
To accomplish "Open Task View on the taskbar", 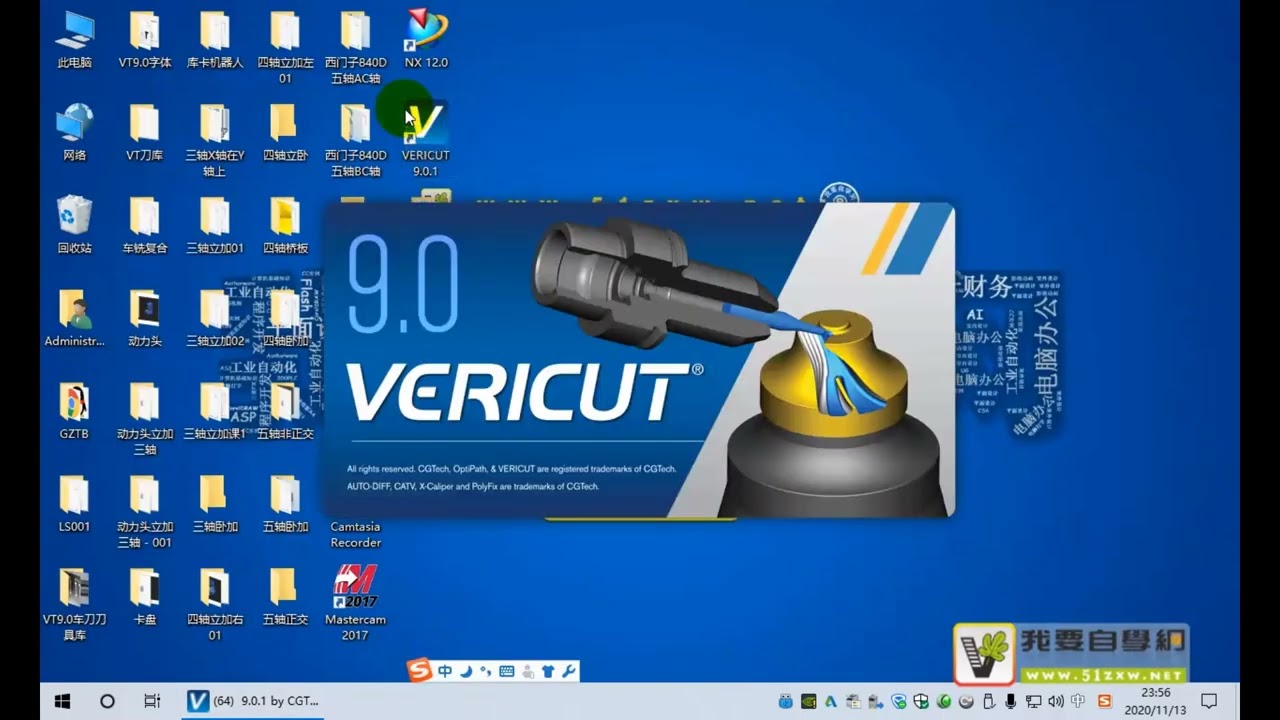I will tap(152, 701).
